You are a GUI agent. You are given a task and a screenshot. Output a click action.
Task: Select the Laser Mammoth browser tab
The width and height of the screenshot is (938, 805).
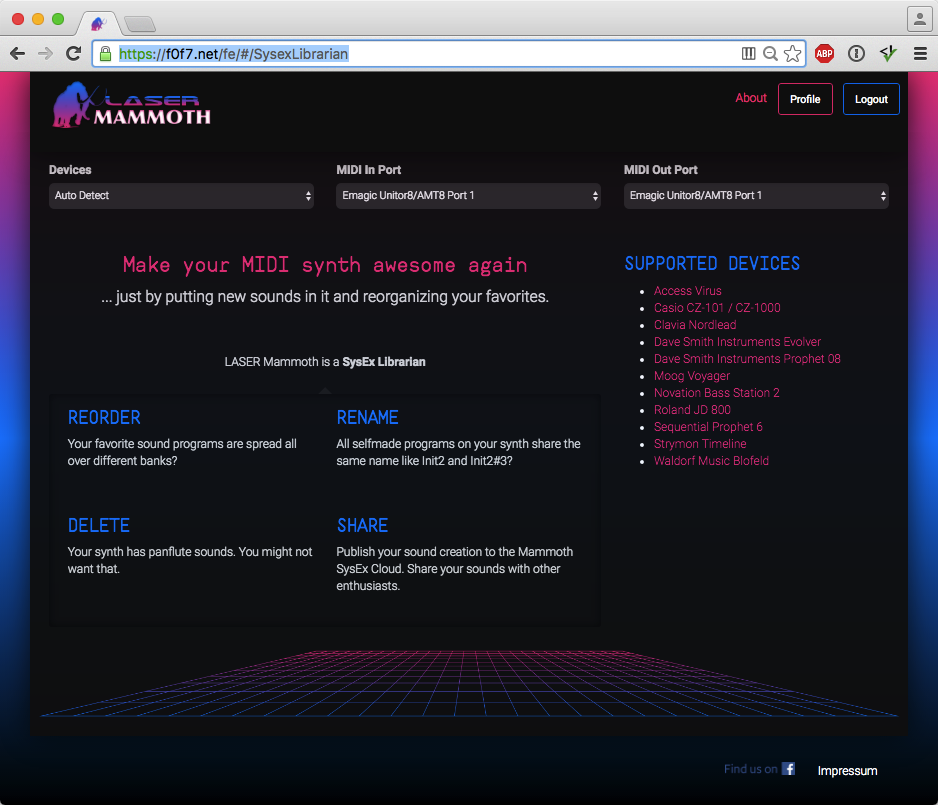tap(98, 23)
